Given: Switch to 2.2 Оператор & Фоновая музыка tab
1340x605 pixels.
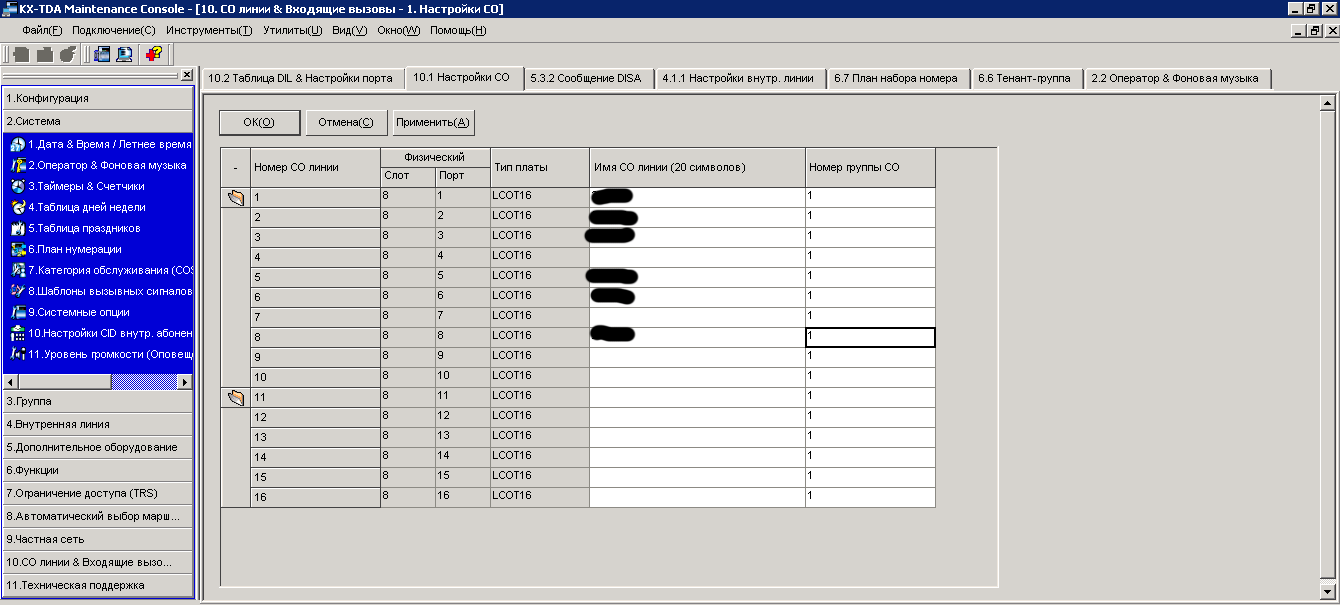Looking at the screenshot, I should [x=1178, y=78].
